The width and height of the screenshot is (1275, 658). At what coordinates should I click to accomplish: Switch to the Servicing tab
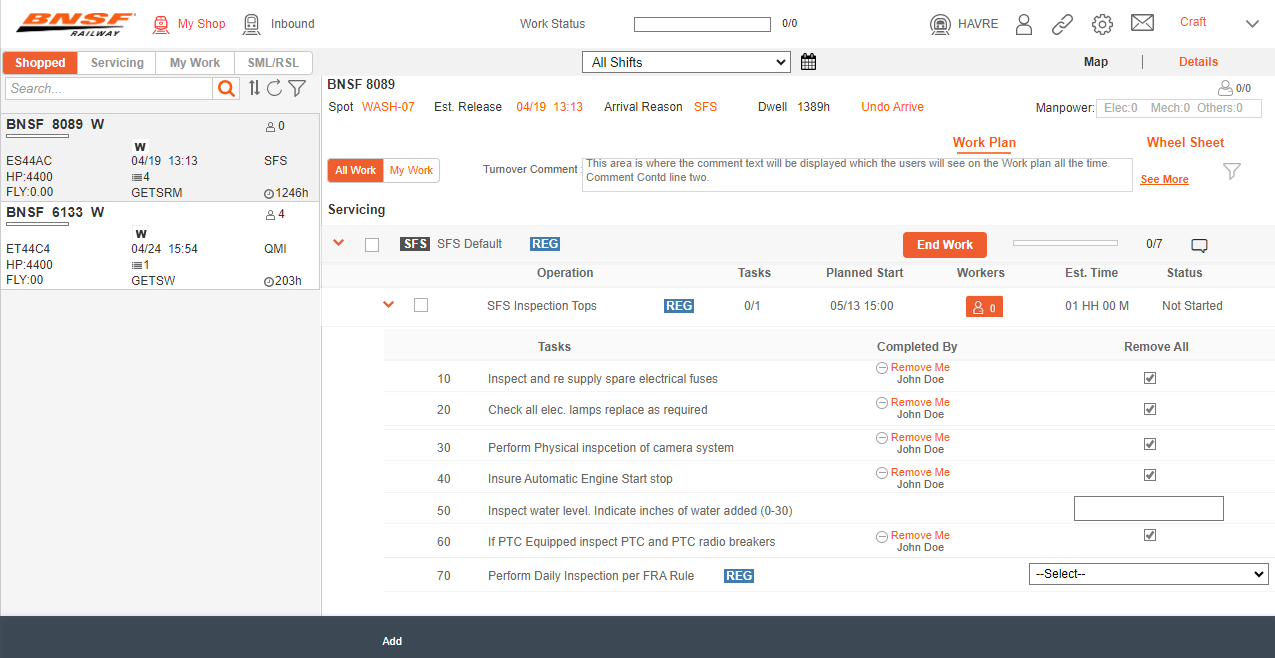117,63
